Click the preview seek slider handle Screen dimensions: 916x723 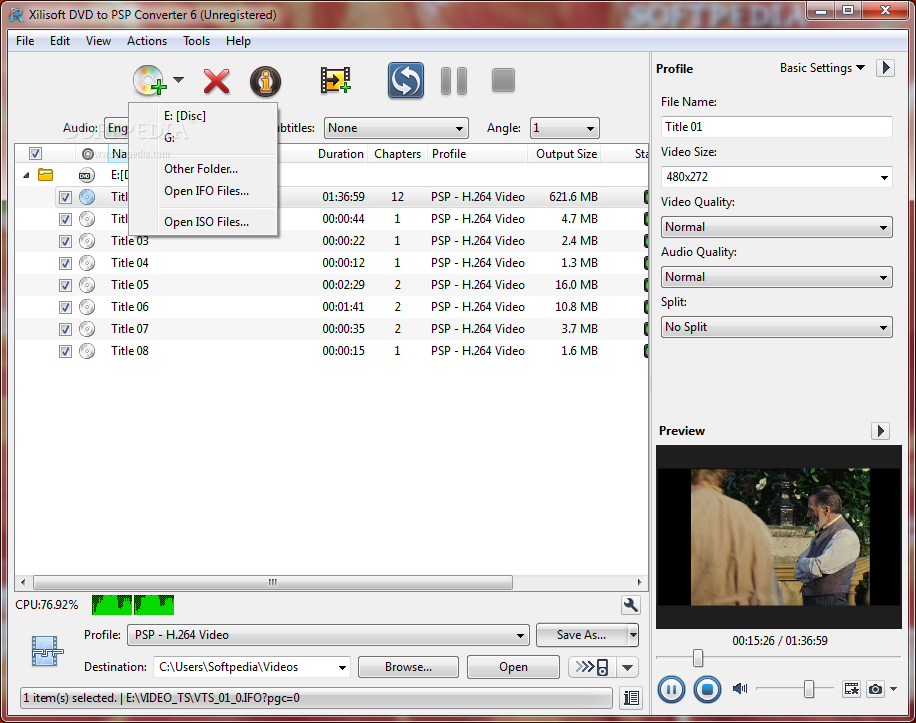tap(698, 658)
